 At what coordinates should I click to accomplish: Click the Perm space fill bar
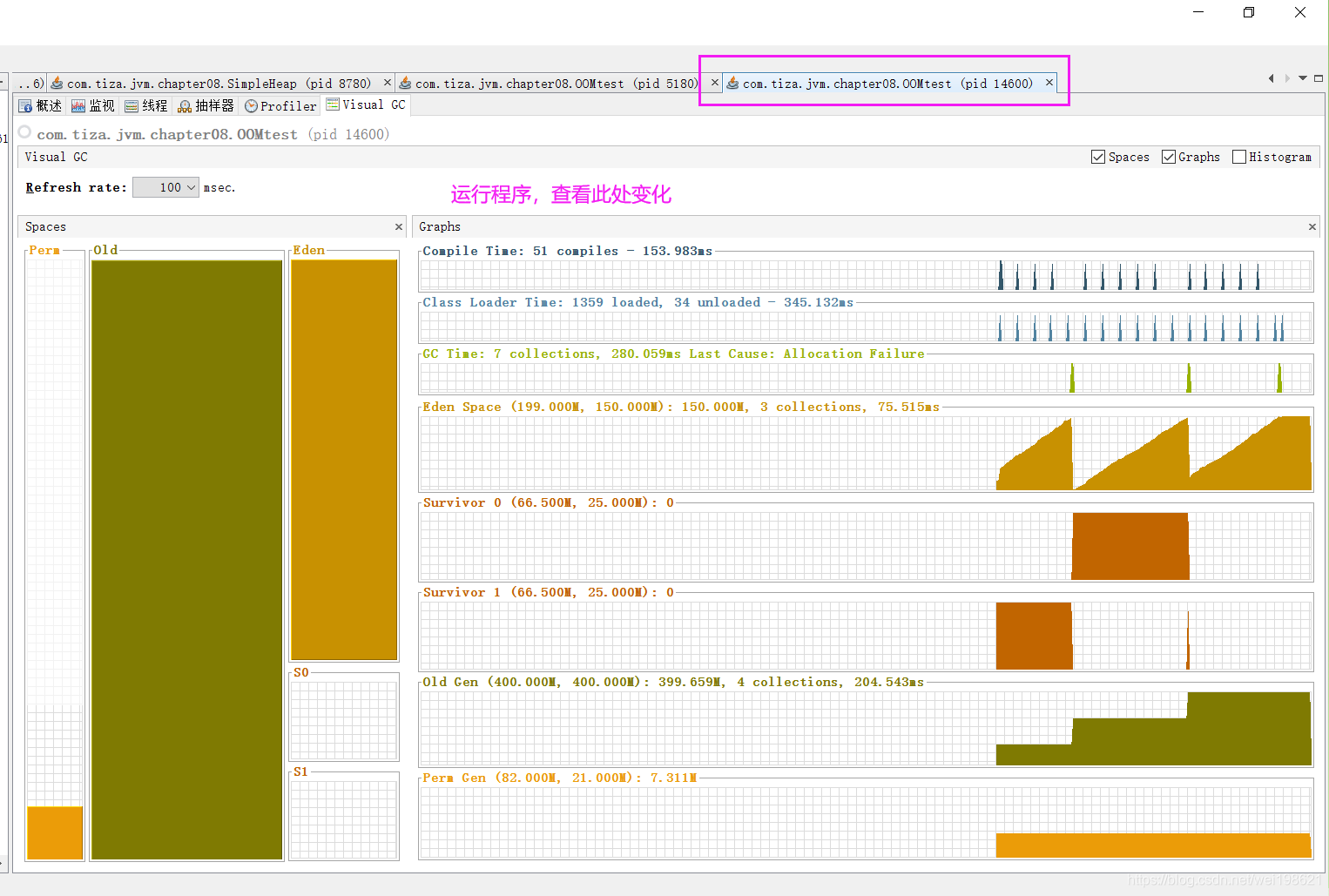coord(55,833)
